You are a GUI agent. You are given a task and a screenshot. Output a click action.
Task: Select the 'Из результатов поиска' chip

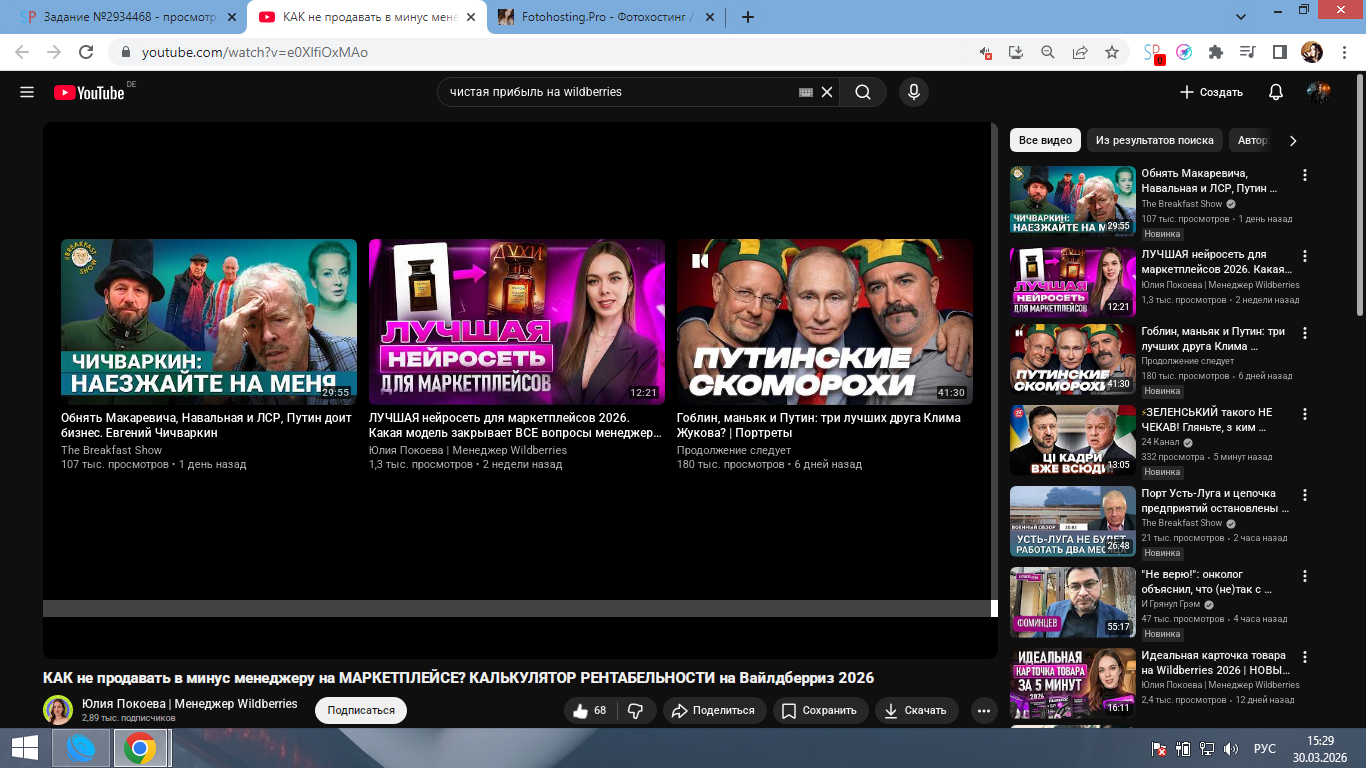click(1154, 140)
